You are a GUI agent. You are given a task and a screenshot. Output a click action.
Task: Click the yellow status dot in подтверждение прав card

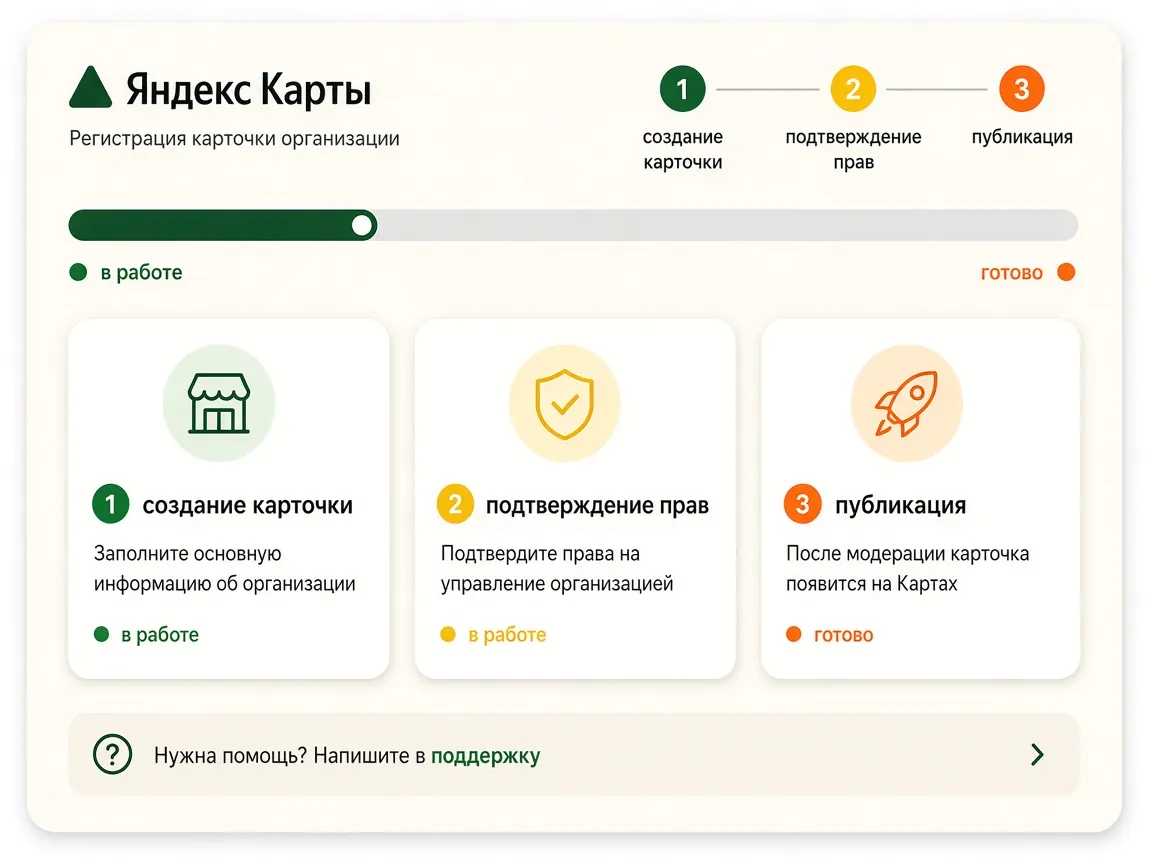[447, 634]
